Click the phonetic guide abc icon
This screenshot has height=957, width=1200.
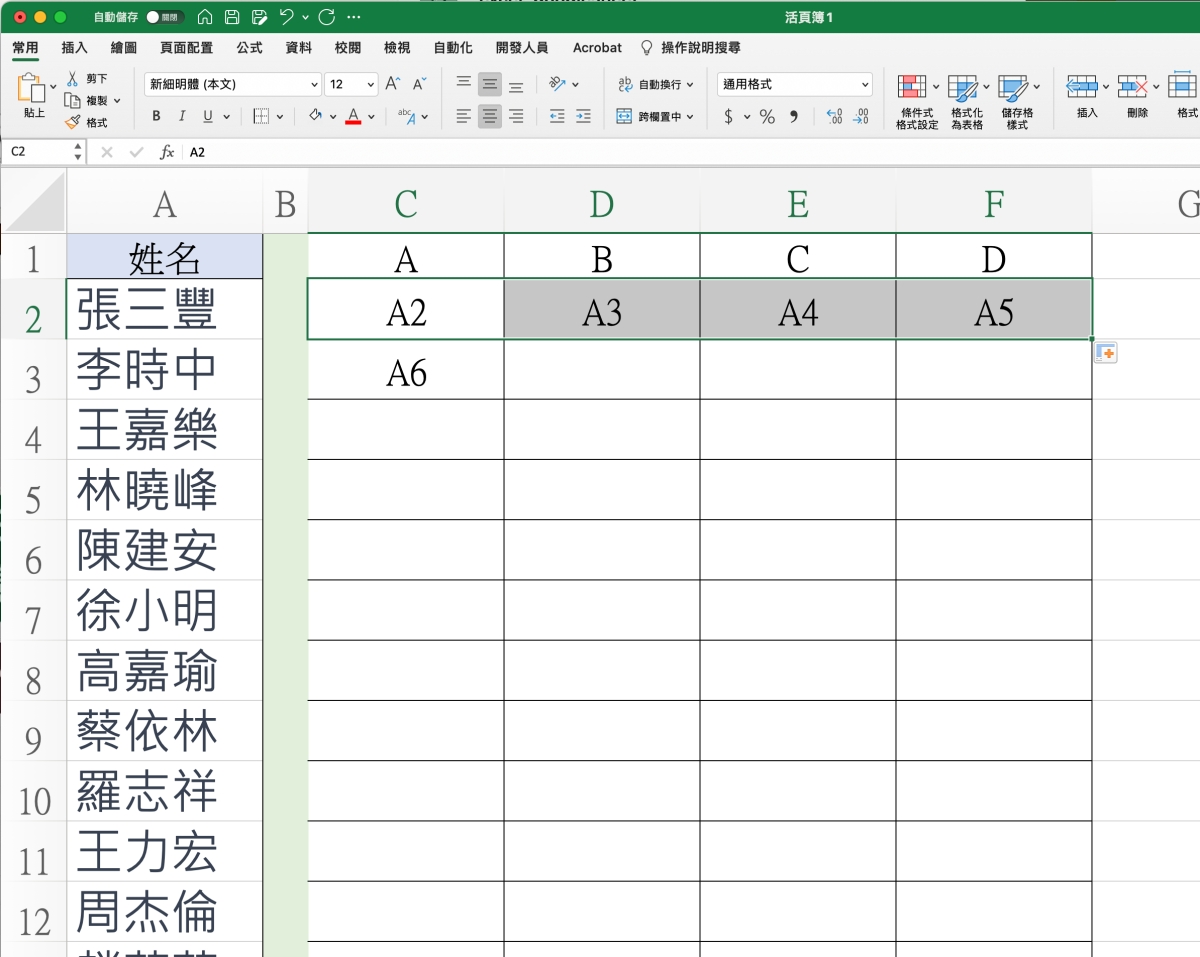(407, 116)
